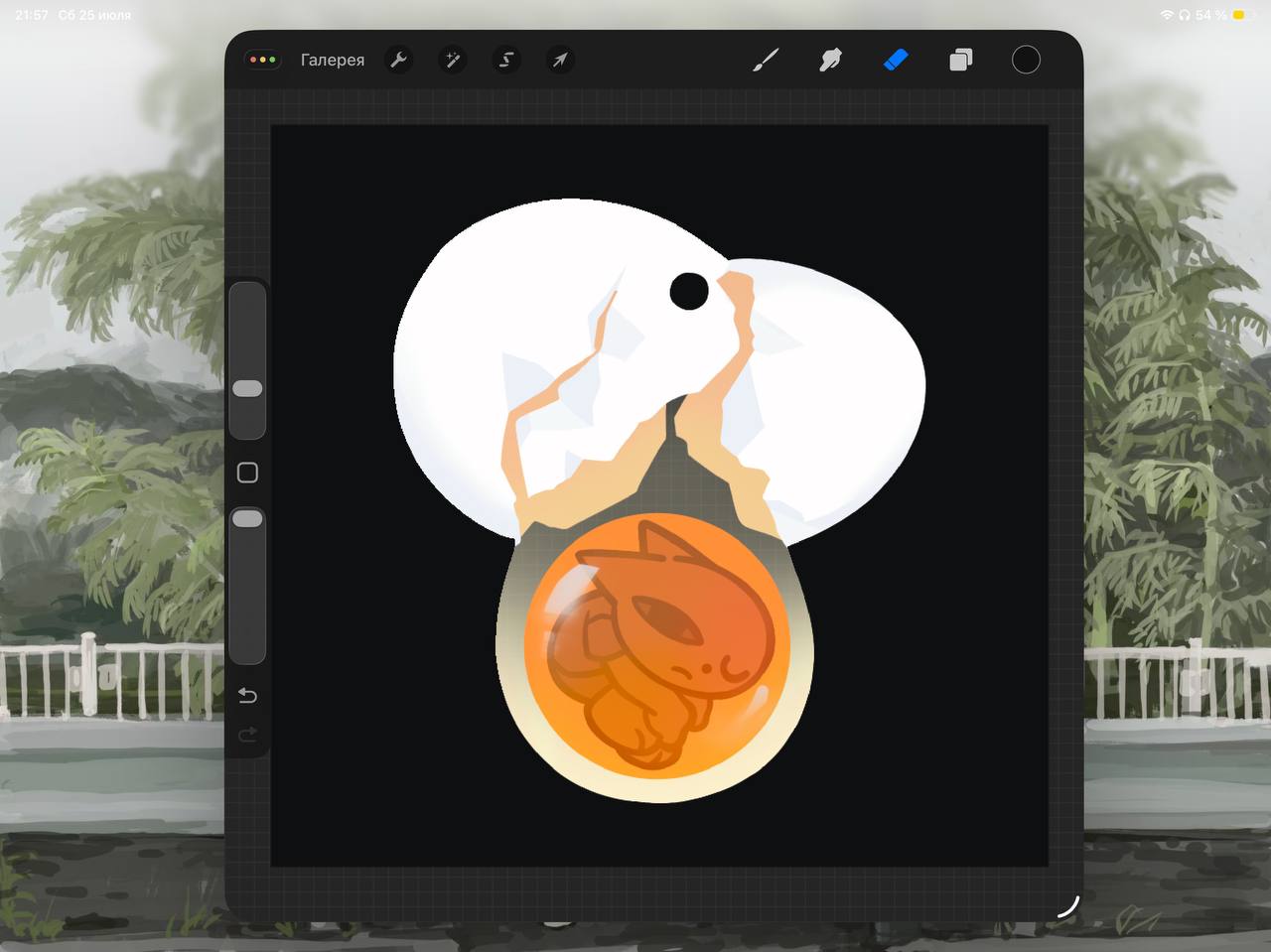
Task: Tap the date "Сб 25 июля"
Action: (94, 15)
